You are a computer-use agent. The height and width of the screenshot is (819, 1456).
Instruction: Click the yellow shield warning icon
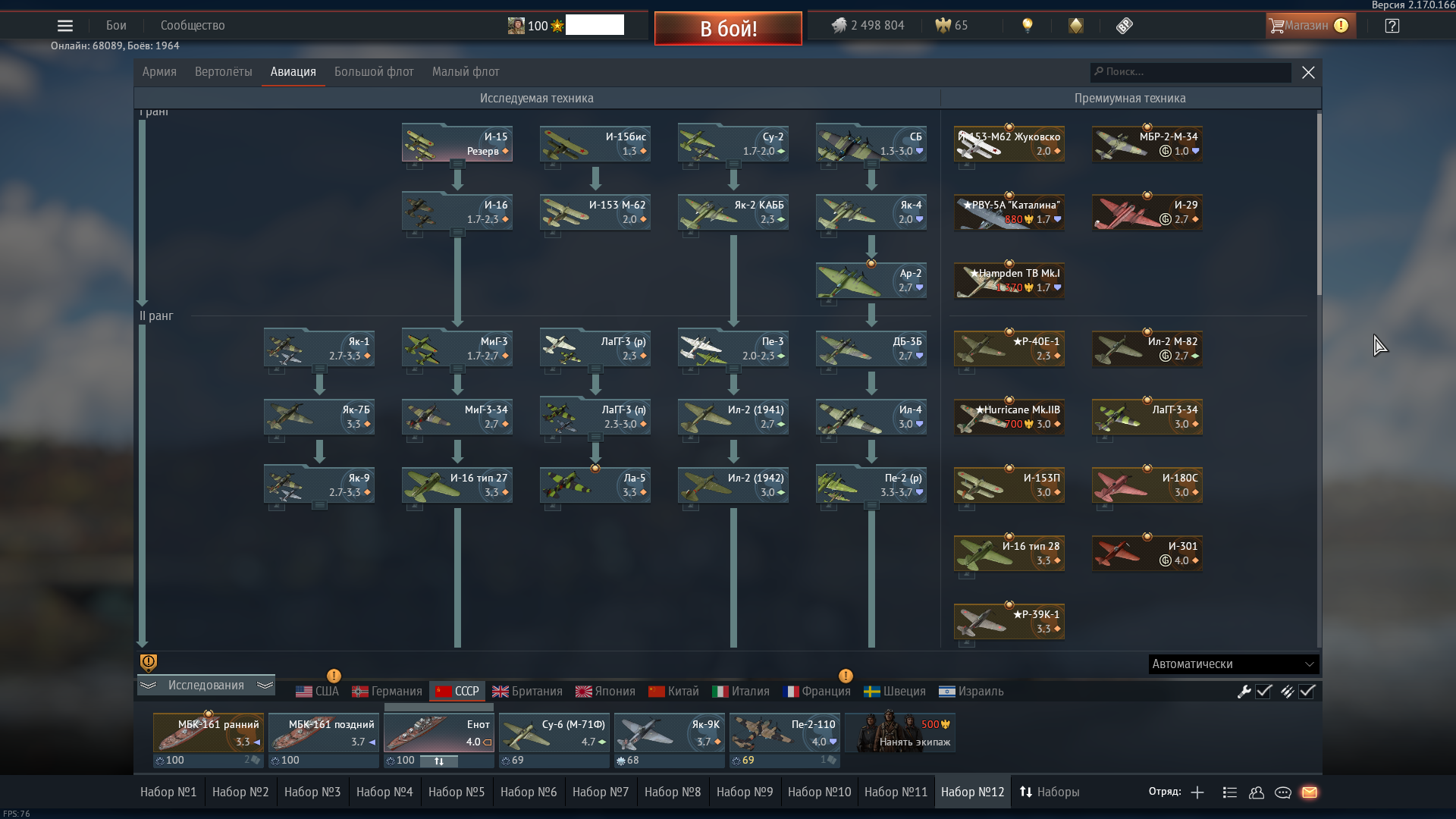tap(149, 663)
